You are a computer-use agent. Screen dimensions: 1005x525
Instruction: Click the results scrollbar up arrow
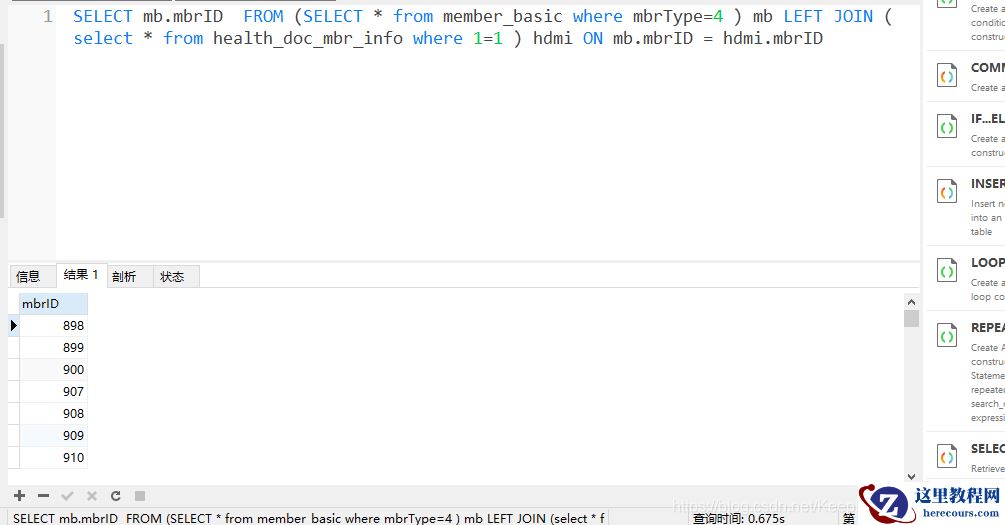pos(911,302)
